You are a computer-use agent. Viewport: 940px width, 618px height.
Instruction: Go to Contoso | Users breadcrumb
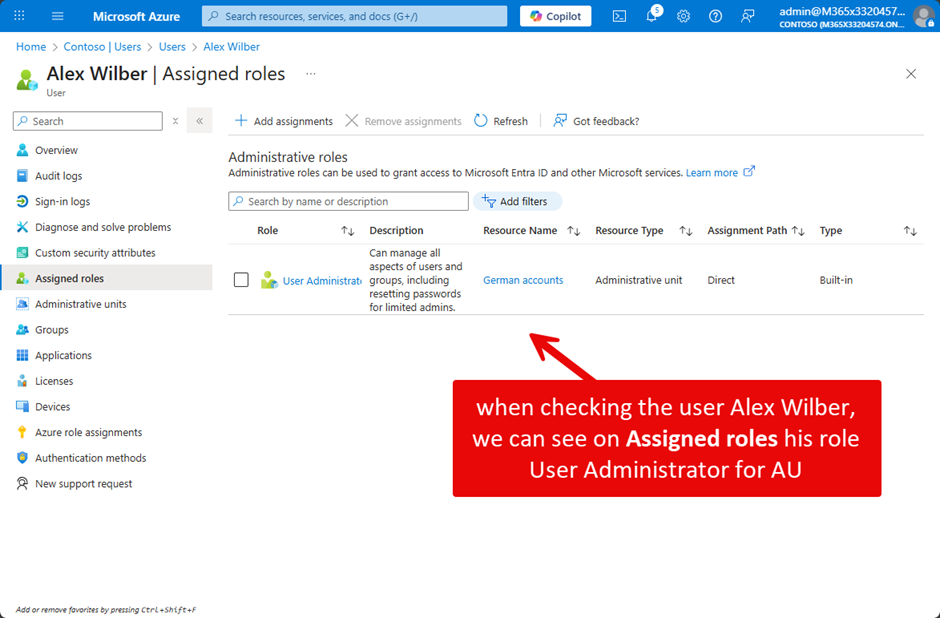tap(103, 47)
